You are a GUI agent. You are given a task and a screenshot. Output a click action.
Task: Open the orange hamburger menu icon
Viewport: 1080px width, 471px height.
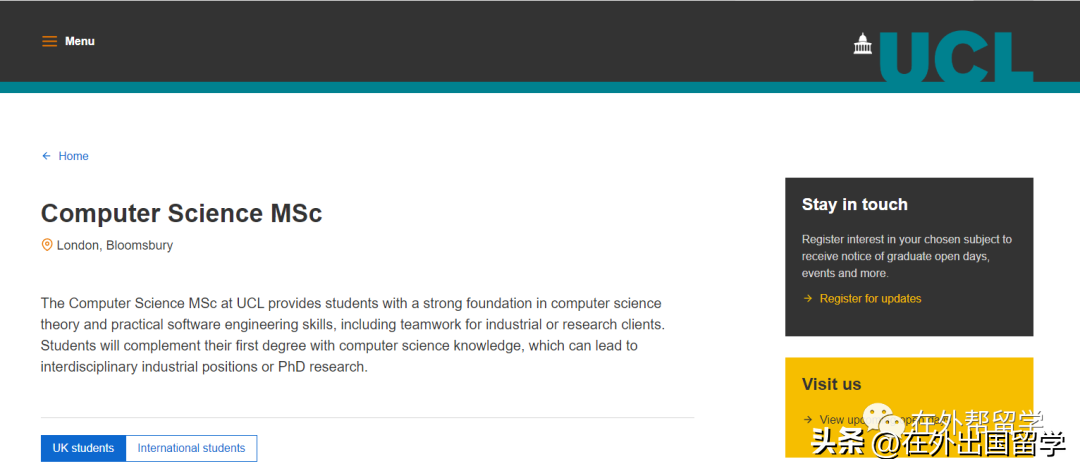50,41
